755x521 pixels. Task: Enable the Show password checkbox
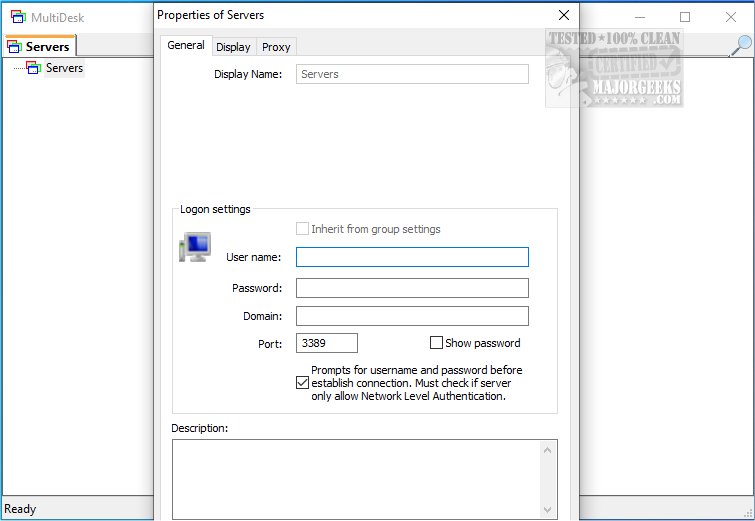coord(436,343)
